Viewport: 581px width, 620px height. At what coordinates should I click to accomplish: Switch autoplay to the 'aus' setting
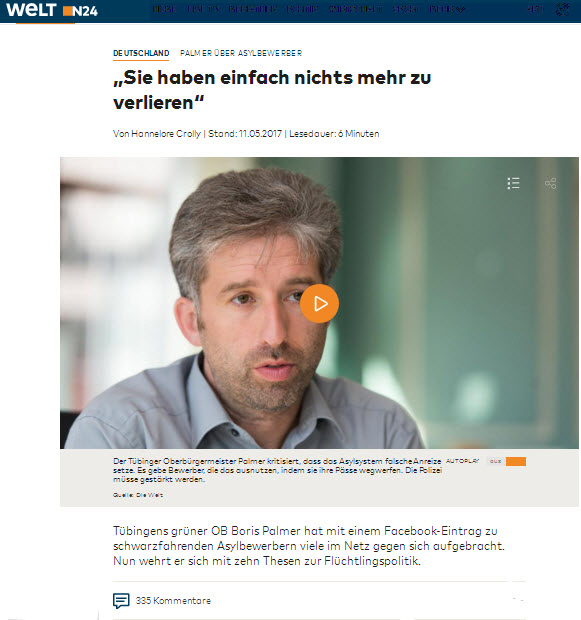click(x=496, y=461)
